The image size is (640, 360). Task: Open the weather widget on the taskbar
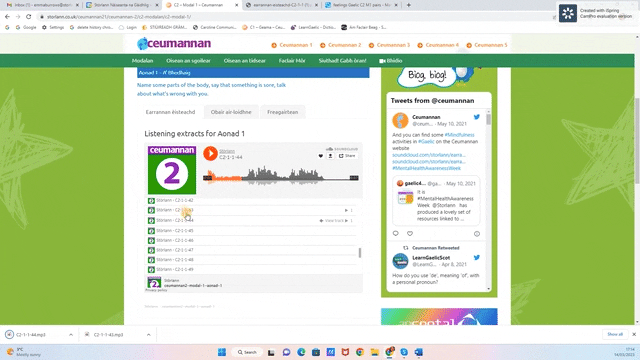pyautogui.click(x=24, y=352)
